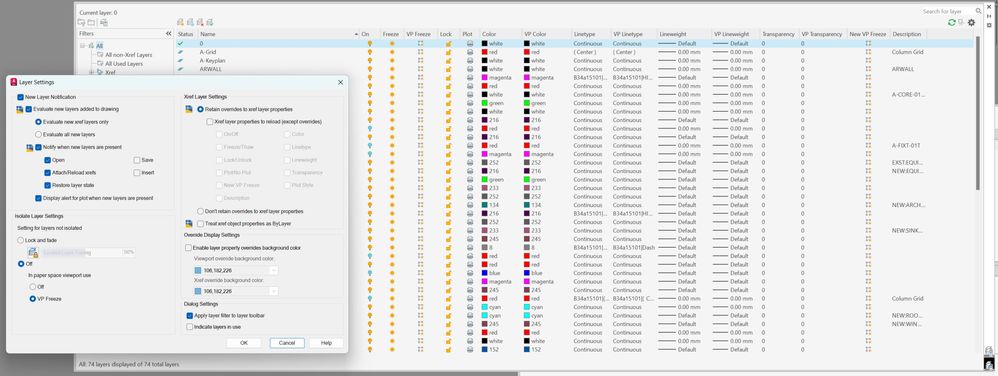Click the Layer Settings dialog app icon
998x376 pixels.
coord(14,82)
